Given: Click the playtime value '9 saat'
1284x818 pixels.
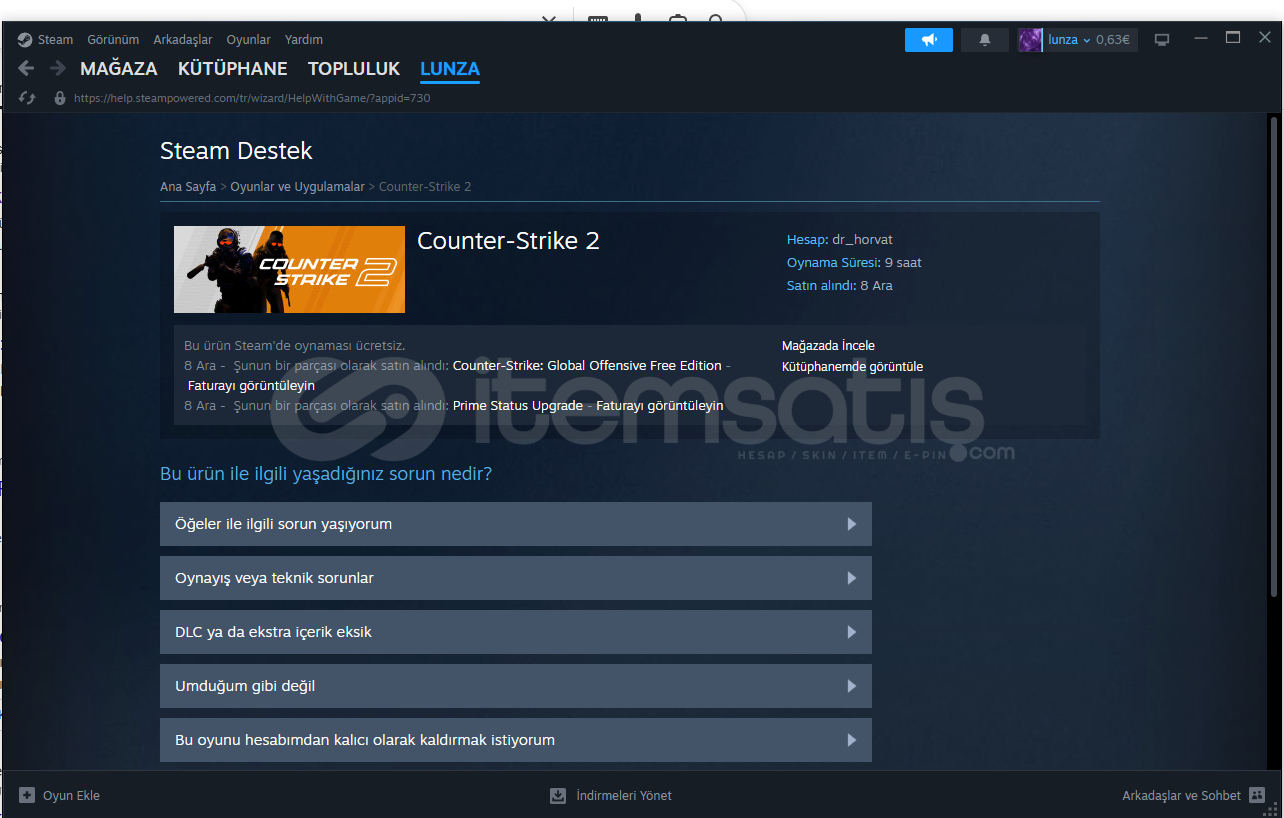Looking at the screenshot, I should click(x=903, y=263).
